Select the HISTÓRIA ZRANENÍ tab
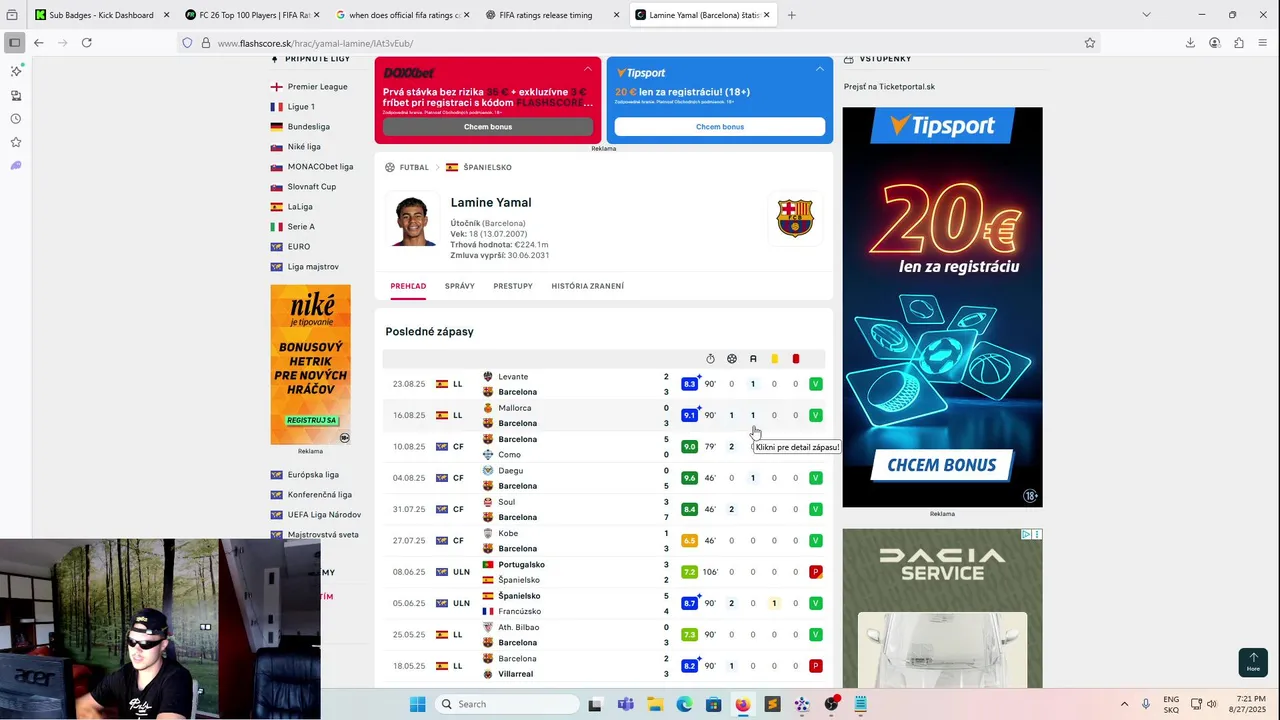 point(588,286)
